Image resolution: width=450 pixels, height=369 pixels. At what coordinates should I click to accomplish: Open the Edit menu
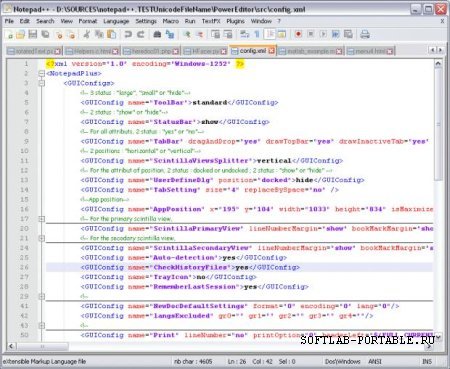tap(25, 21)
